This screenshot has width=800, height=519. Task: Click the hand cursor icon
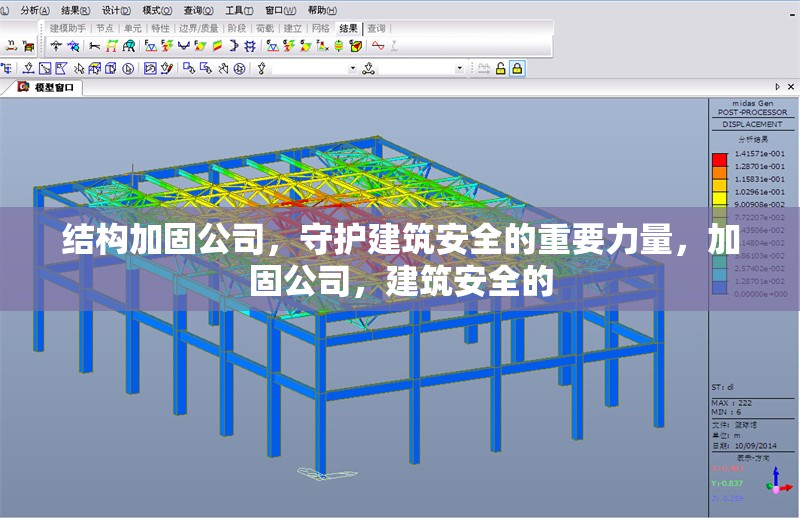[x=223, y=68]
